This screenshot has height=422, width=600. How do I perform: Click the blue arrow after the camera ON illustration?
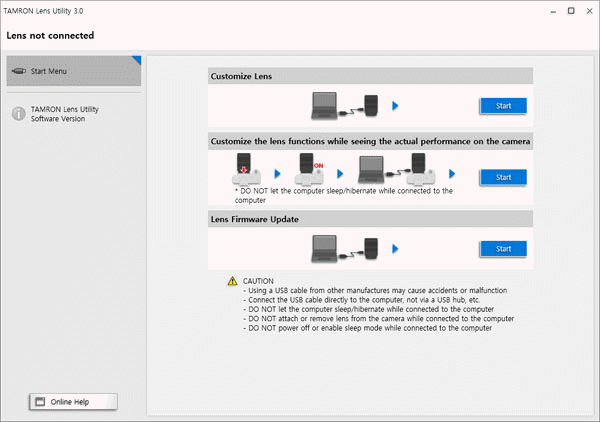pyautogui.click(x=340, y=174)
